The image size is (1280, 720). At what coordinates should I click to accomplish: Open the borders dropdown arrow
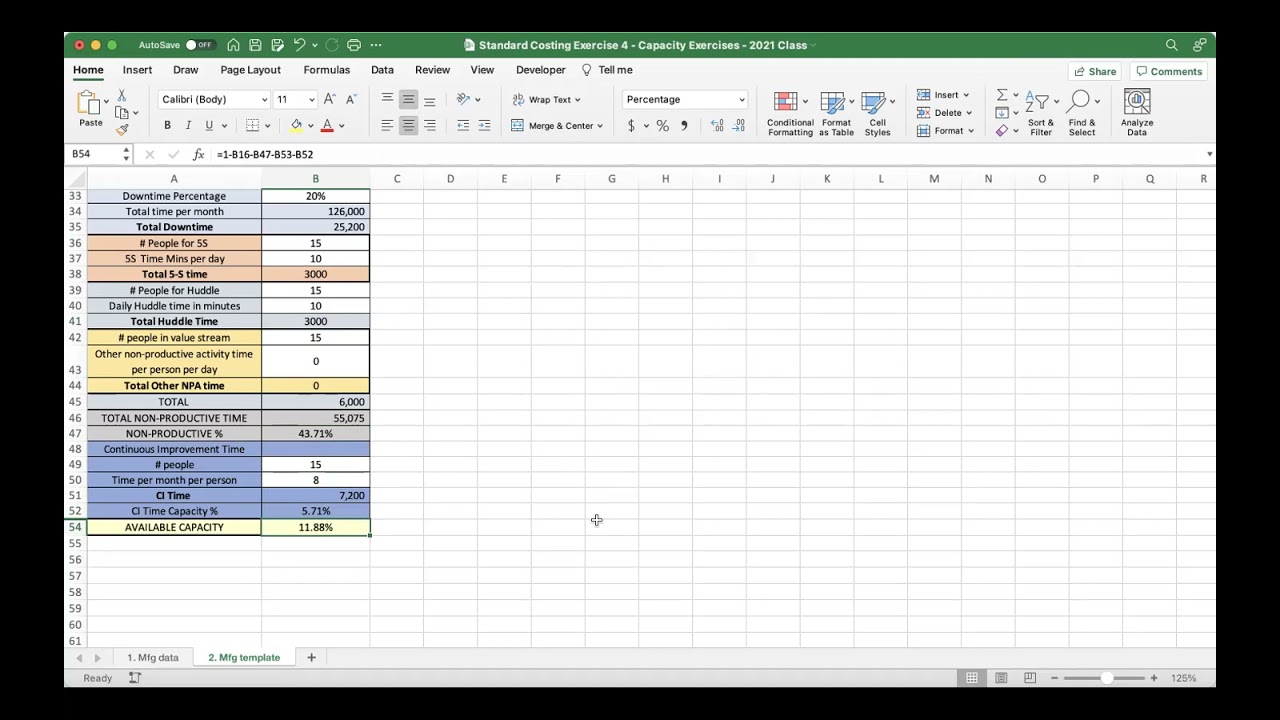(x=267, y=126)
